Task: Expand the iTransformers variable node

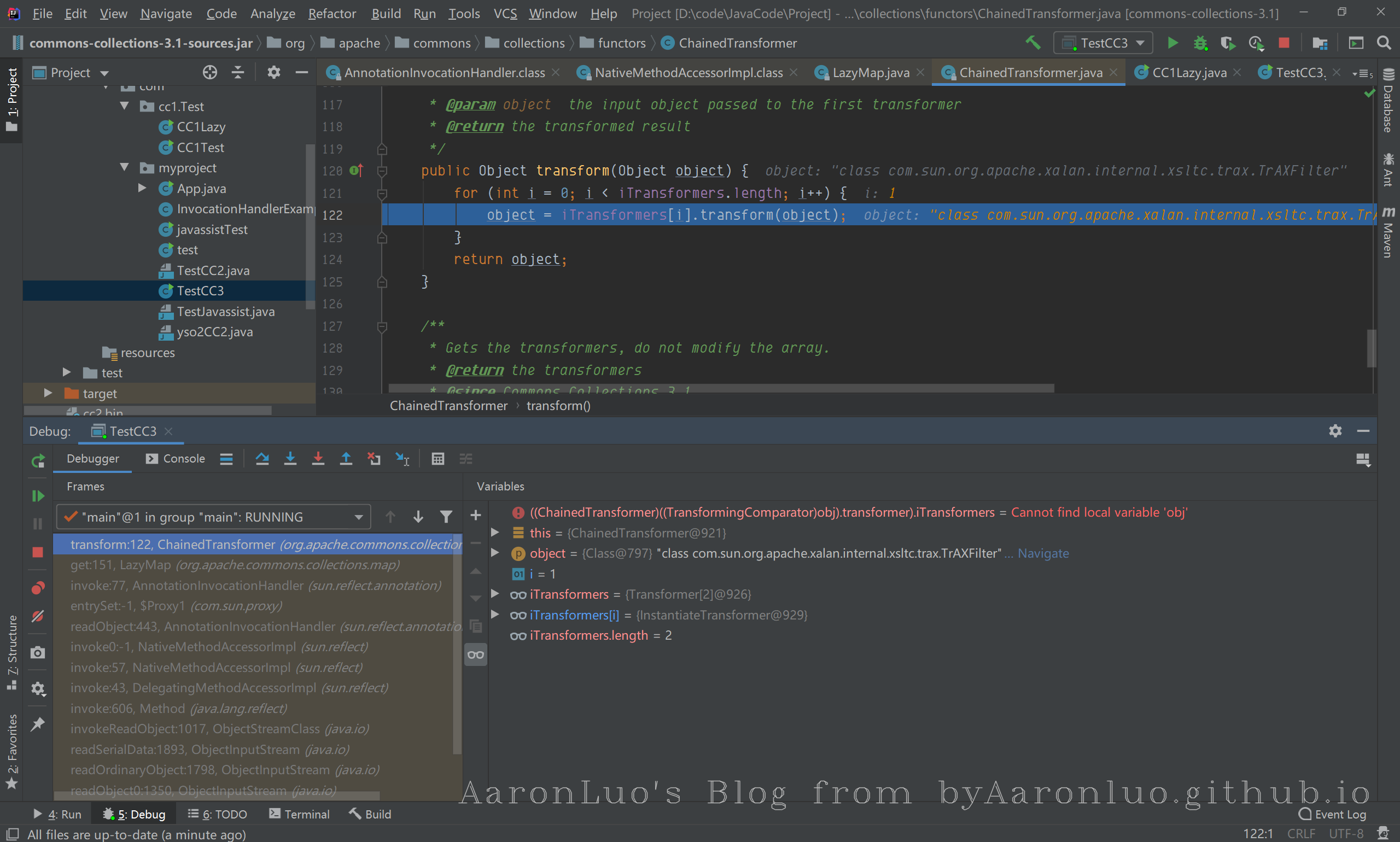Action: (x=495, y=594)
